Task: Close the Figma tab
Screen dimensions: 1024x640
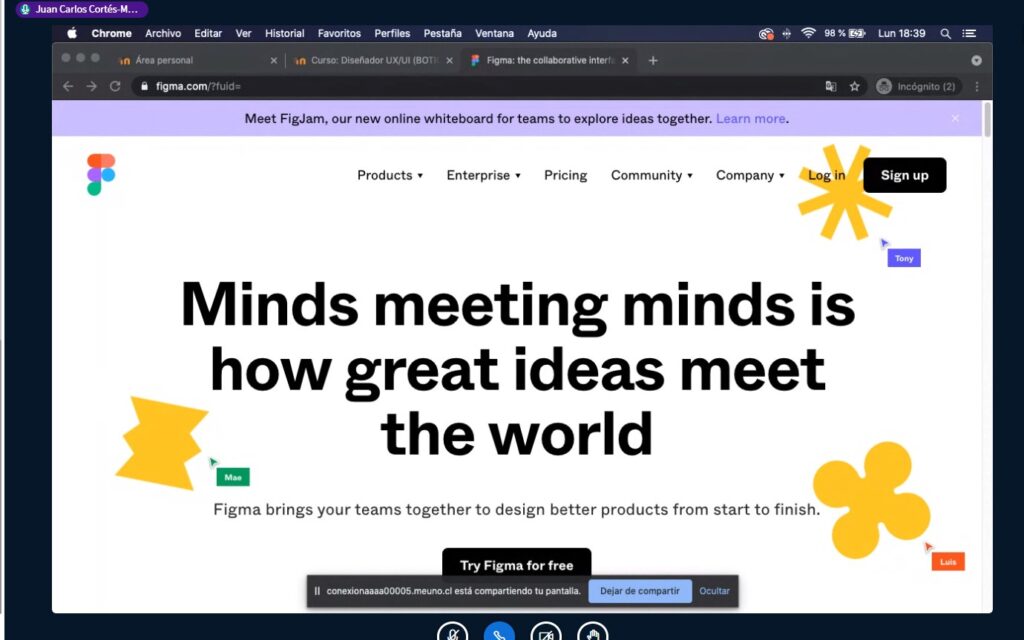Action: [x=625, y=60]
